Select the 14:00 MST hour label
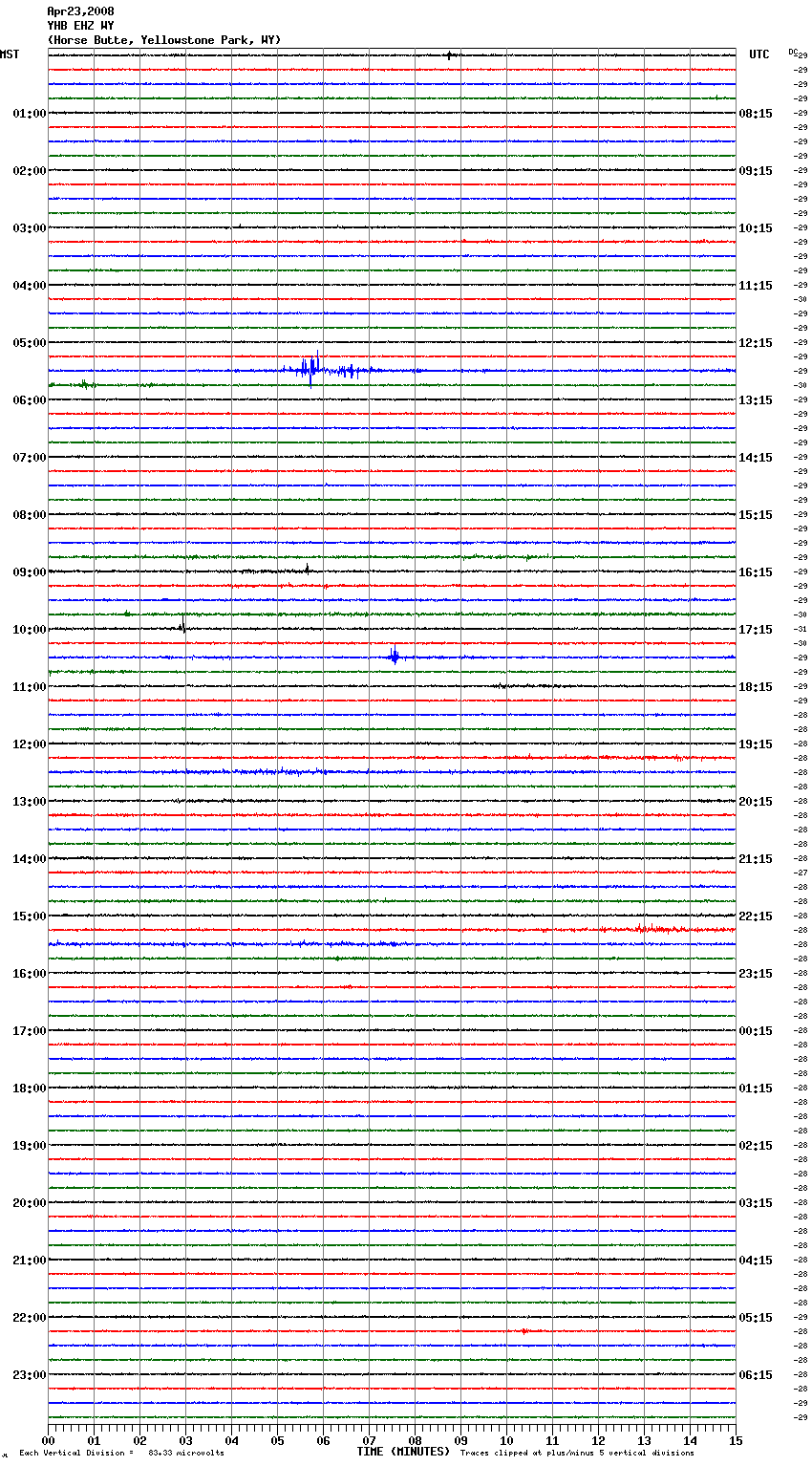Image resolution: width=812 pixels, height=1466 pixels. click(x=30, y=859)
